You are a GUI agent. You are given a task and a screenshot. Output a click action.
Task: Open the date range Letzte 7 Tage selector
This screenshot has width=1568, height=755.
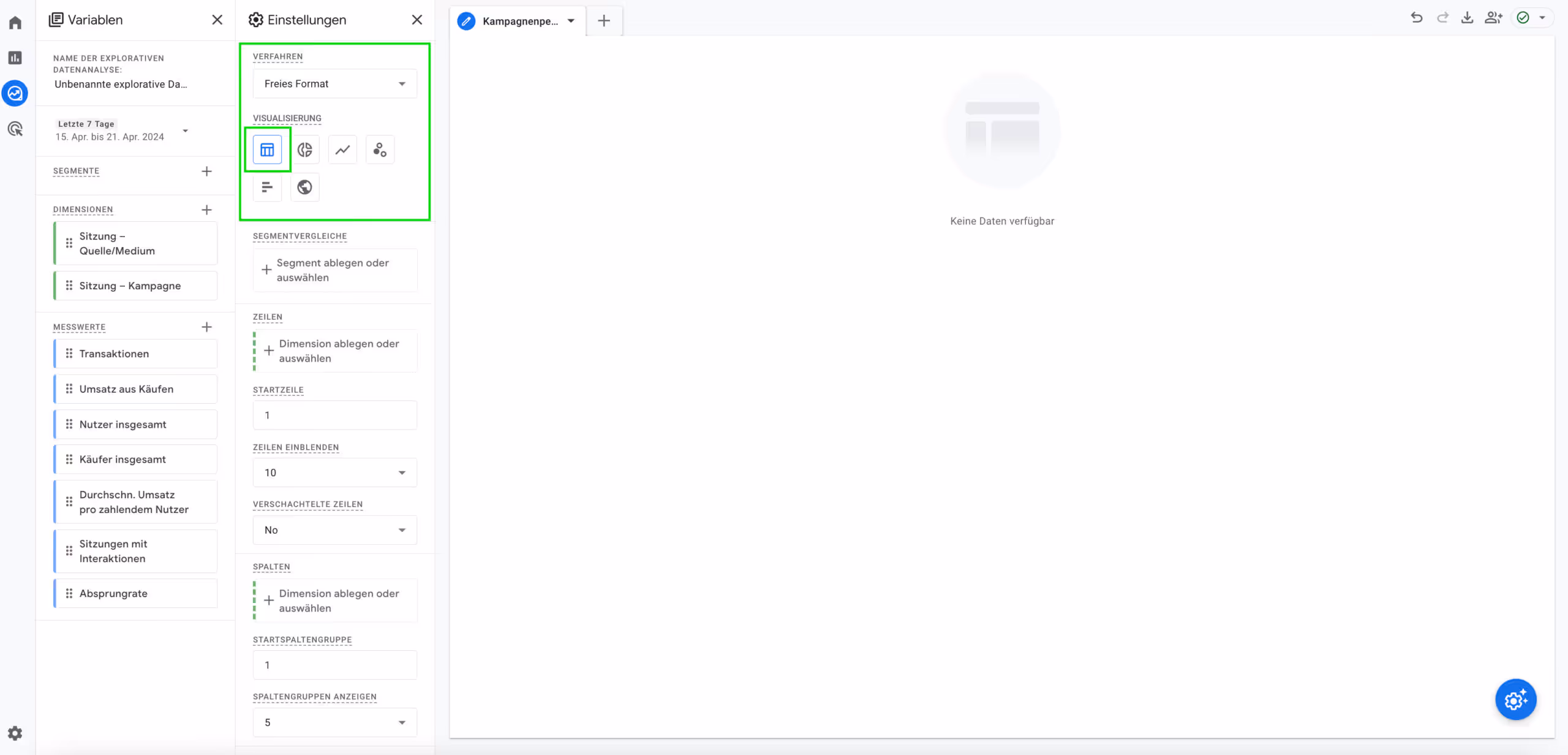tap(121, 131)
